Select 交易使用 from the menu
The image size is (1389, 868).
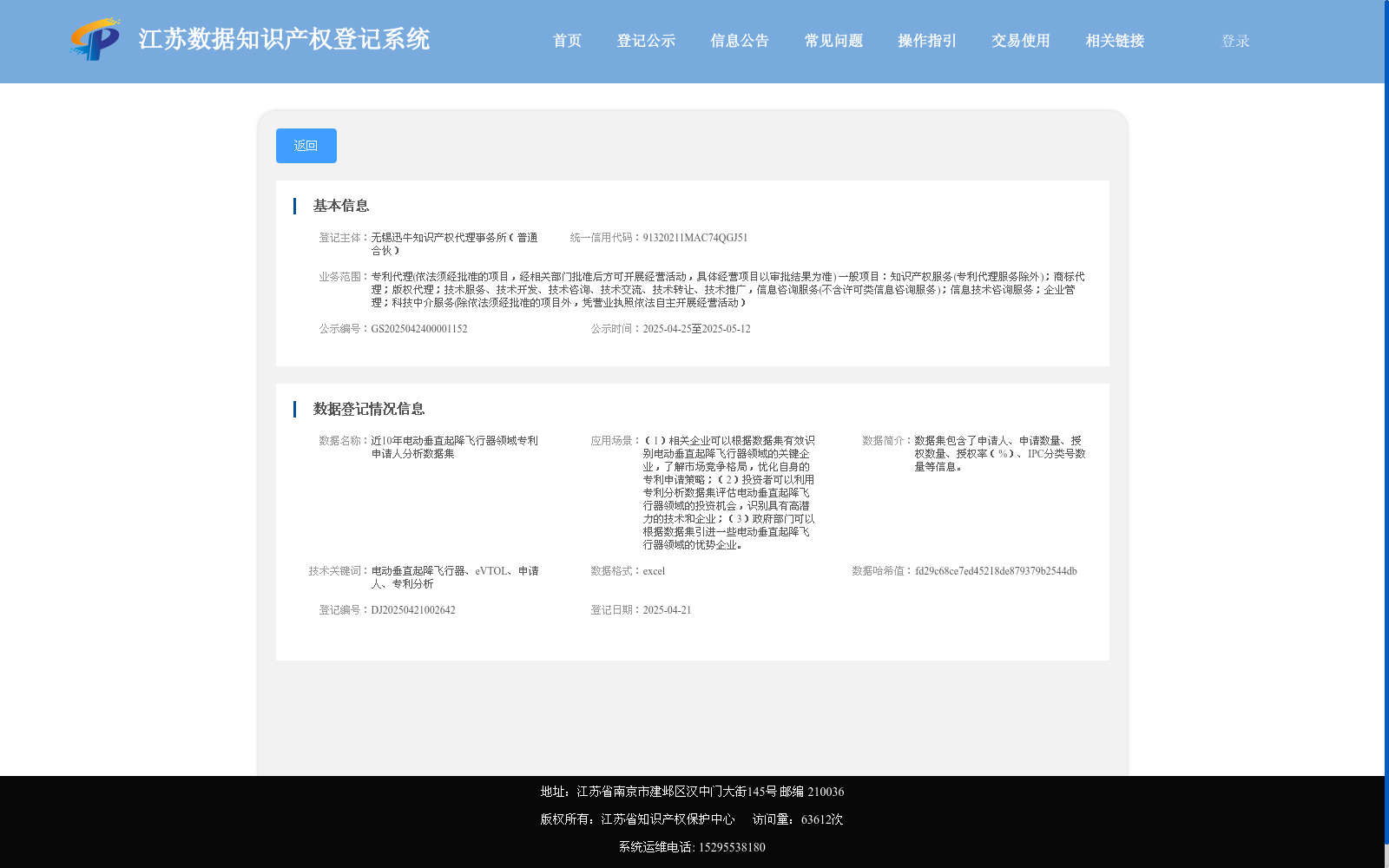pyautogui.click(x=1019, y=41)
